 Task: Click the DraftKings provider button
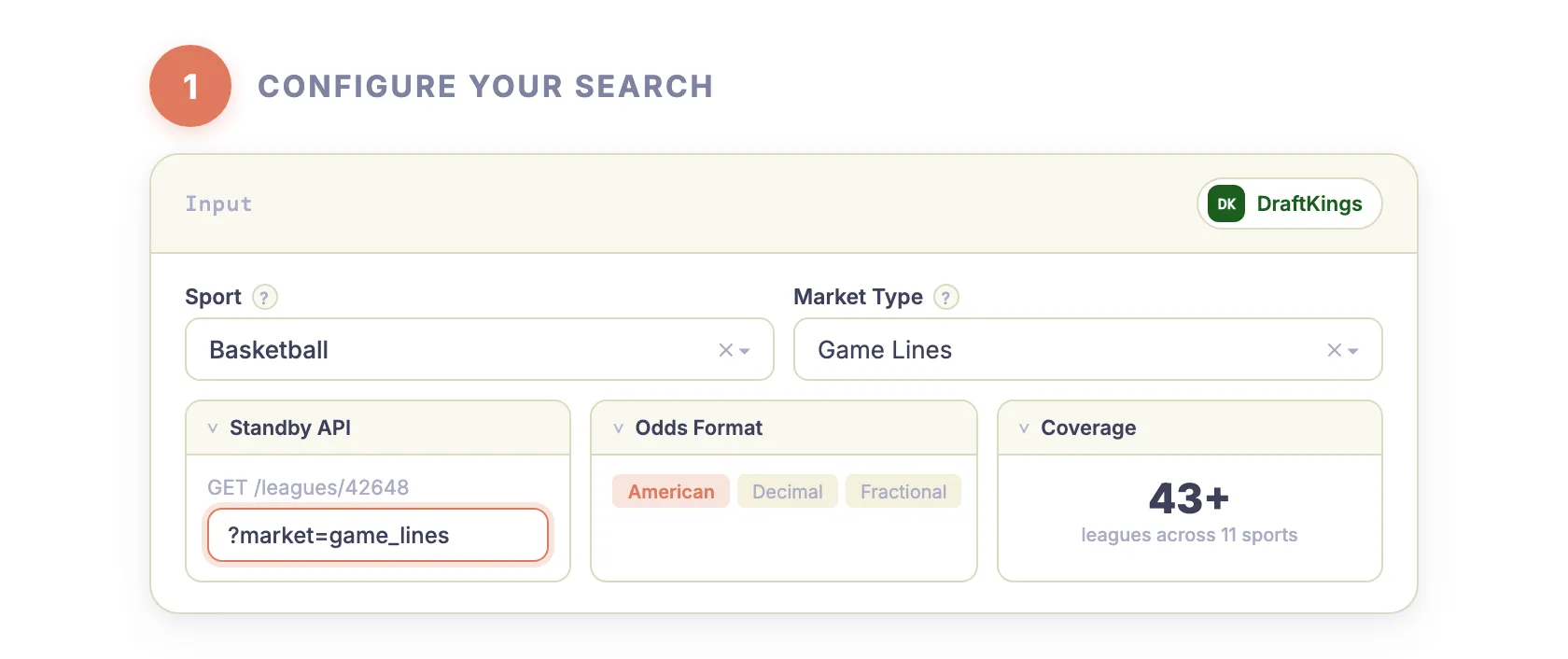pyautogui.click(x=1289, y=203)
